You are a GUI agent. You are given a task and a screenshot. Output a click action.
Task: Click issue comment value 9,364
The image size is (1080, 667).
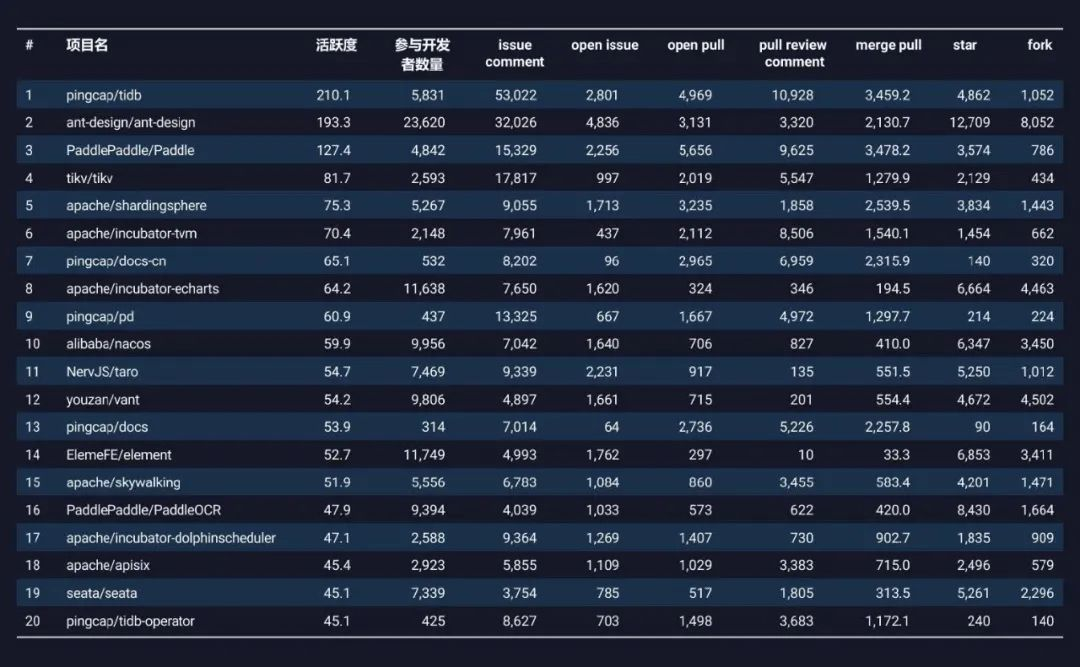click(519, 537)
